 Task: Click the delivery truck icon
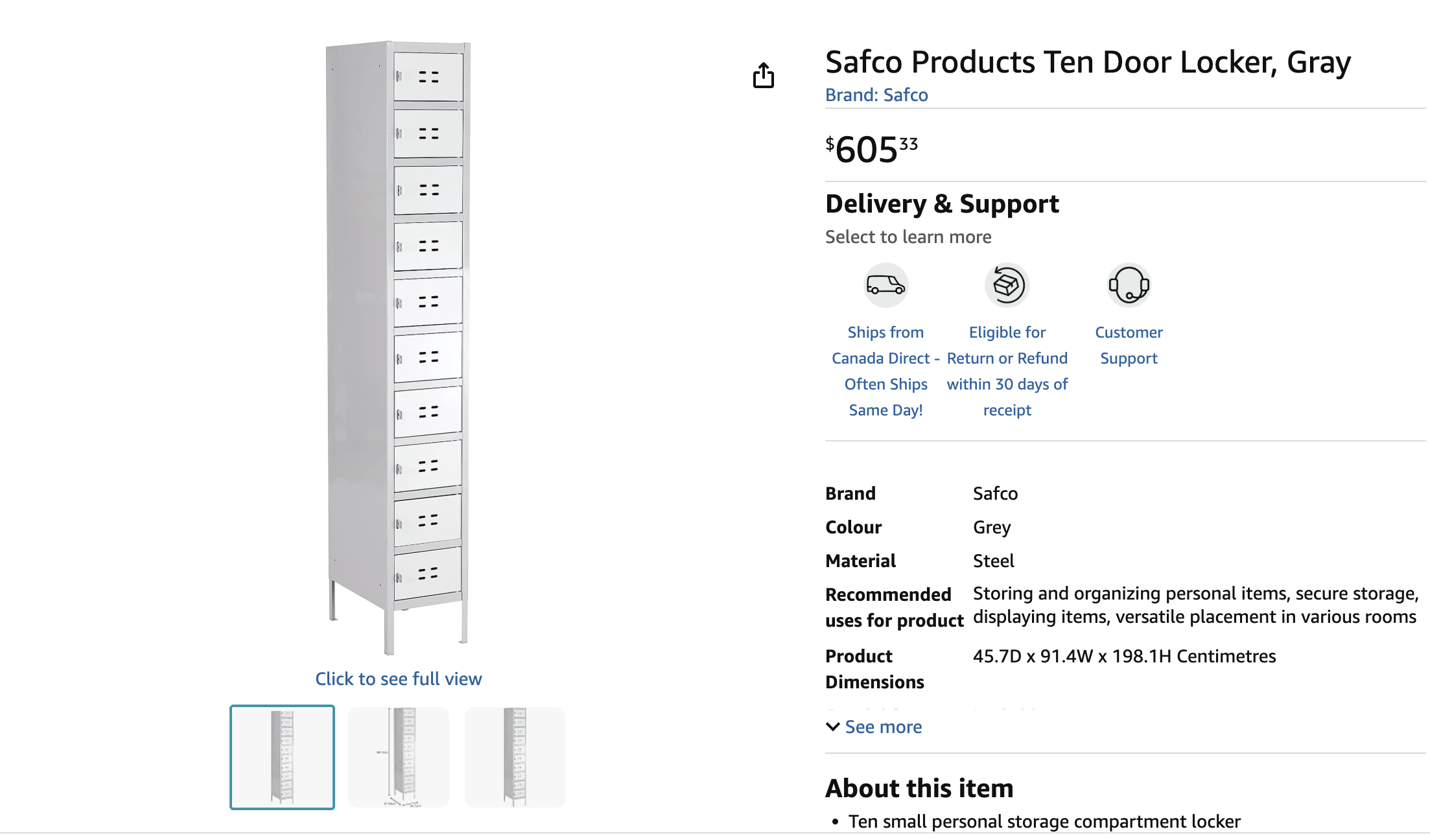coord(885,285)
